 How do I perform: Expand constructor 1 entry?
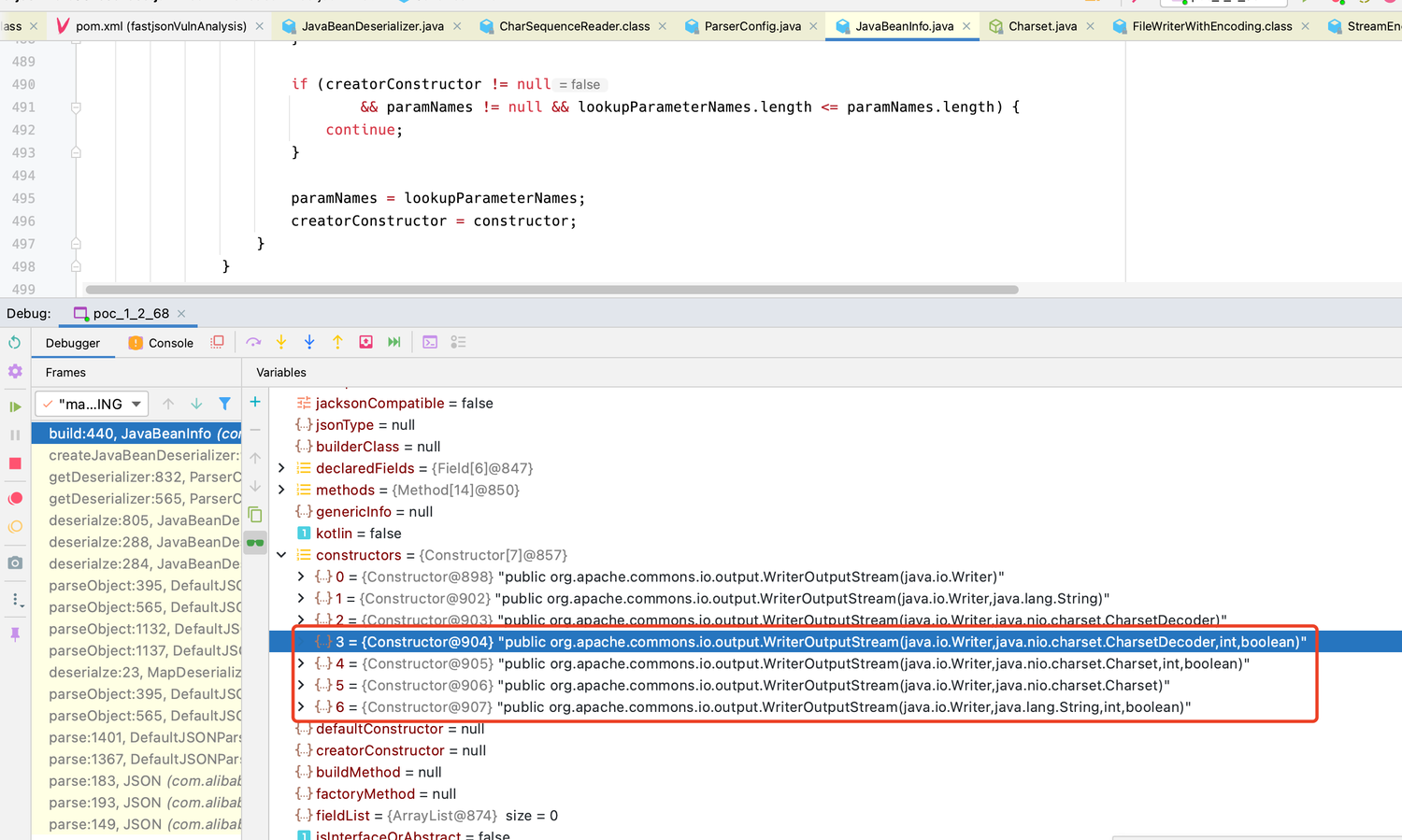(x=301, y=598)
